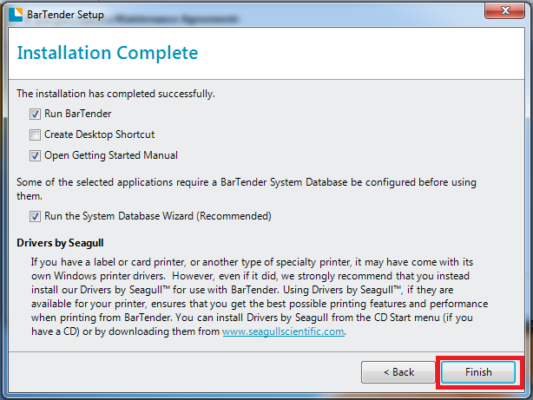Go back with the < Back button
The image size is (533, 400).
point(398,372)
